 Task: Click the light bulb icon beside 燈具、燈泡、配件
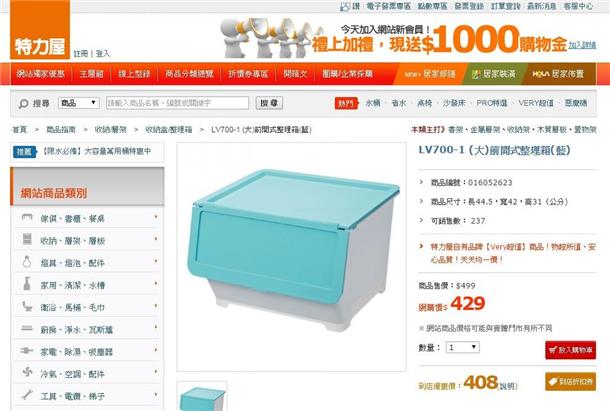point(27,262)
